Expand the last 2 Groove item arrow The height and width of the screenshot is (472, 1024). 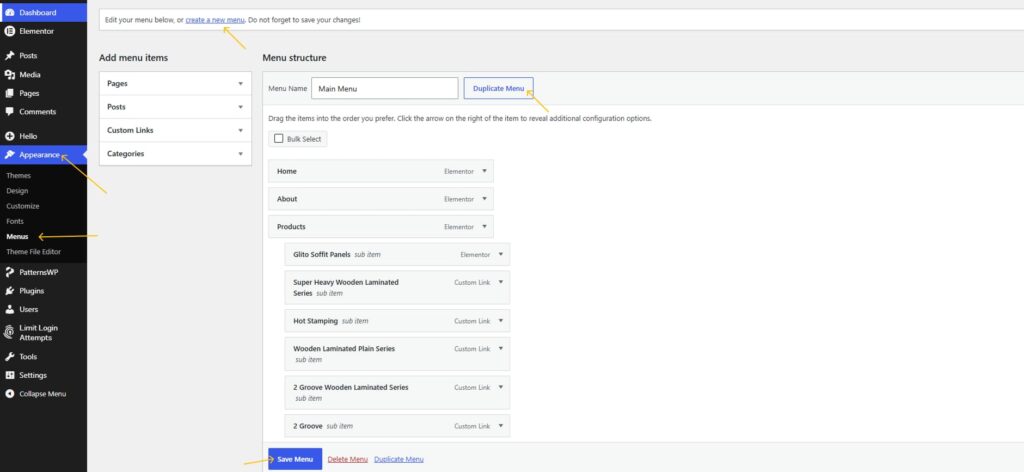(501, 426)
